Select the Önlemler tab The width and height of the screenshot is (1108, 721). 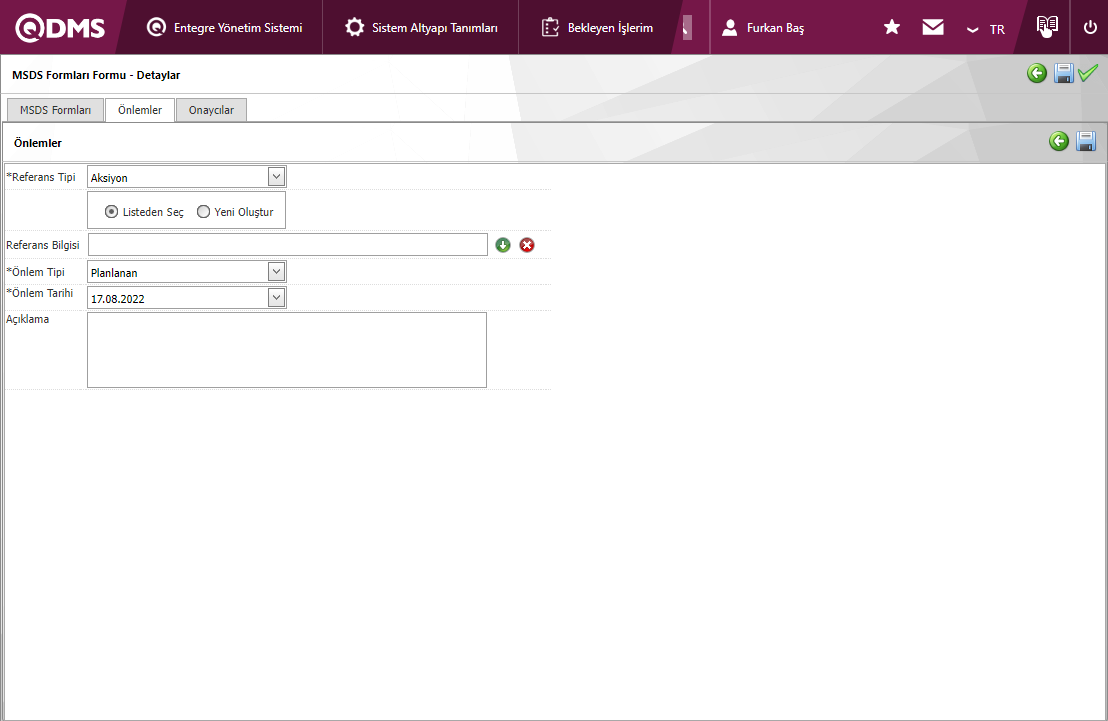tap(140, 110)
